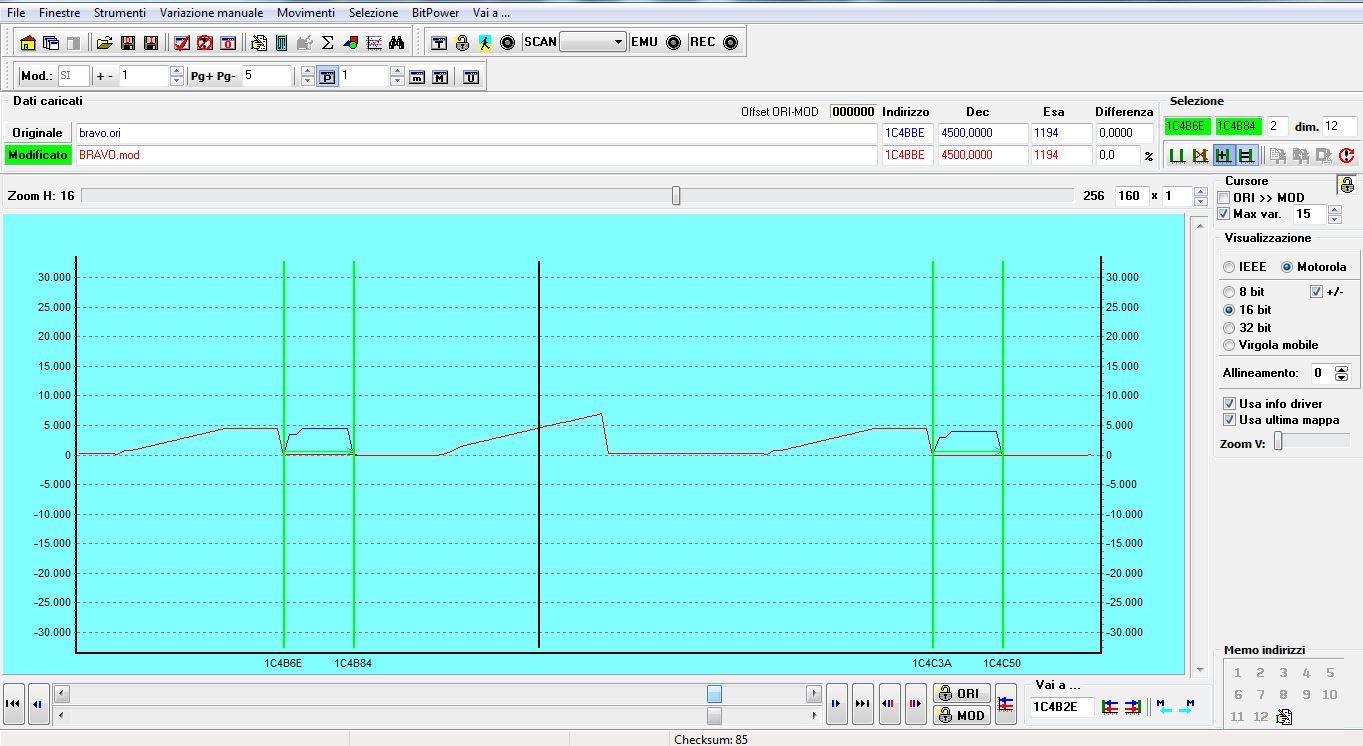Select the 32 bit radio button
This screenshot has height=746, width=1363.
click(x=1229, y=328)
